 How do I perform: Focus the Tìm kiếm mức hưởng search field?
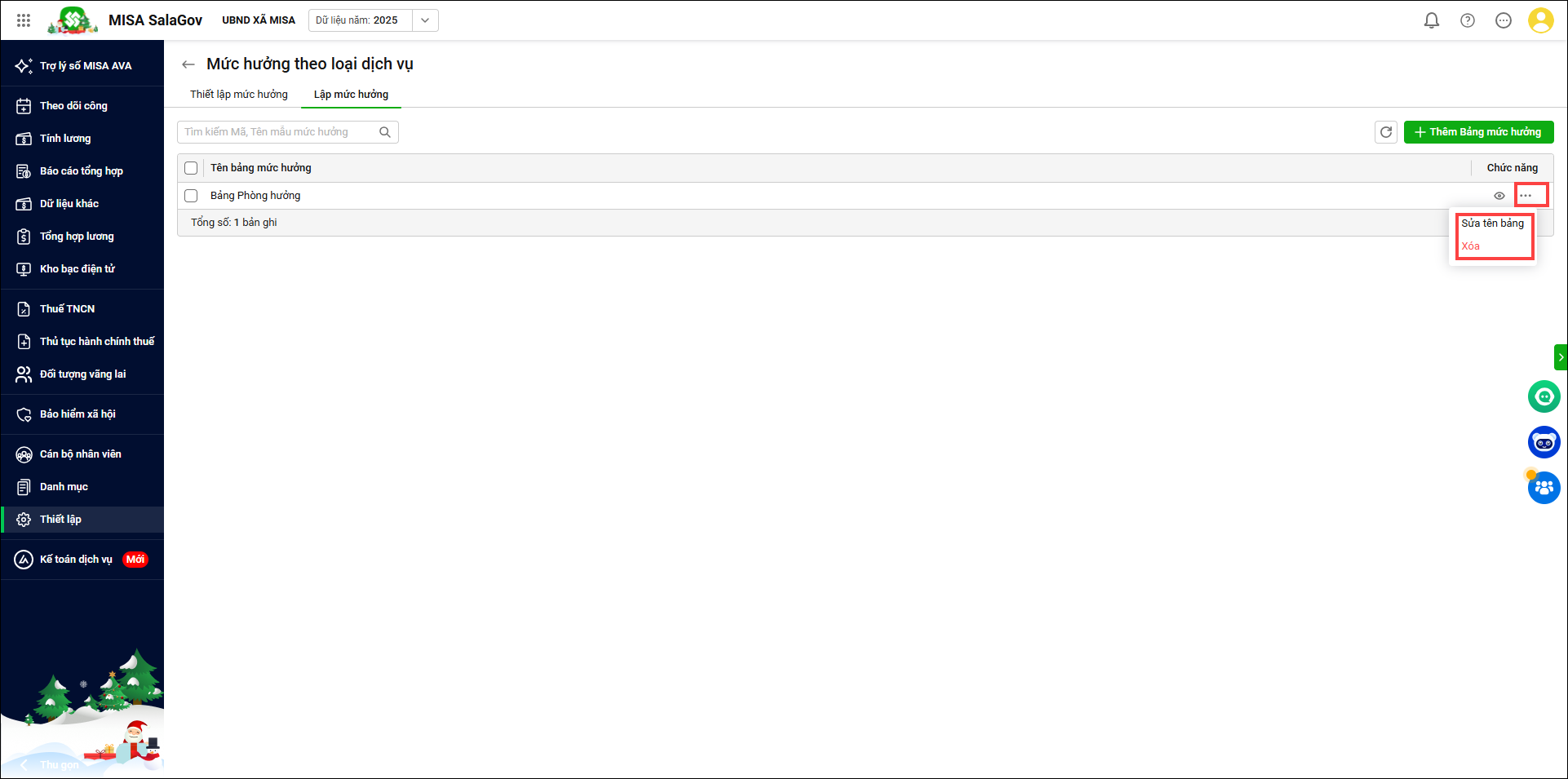[277, 132]
